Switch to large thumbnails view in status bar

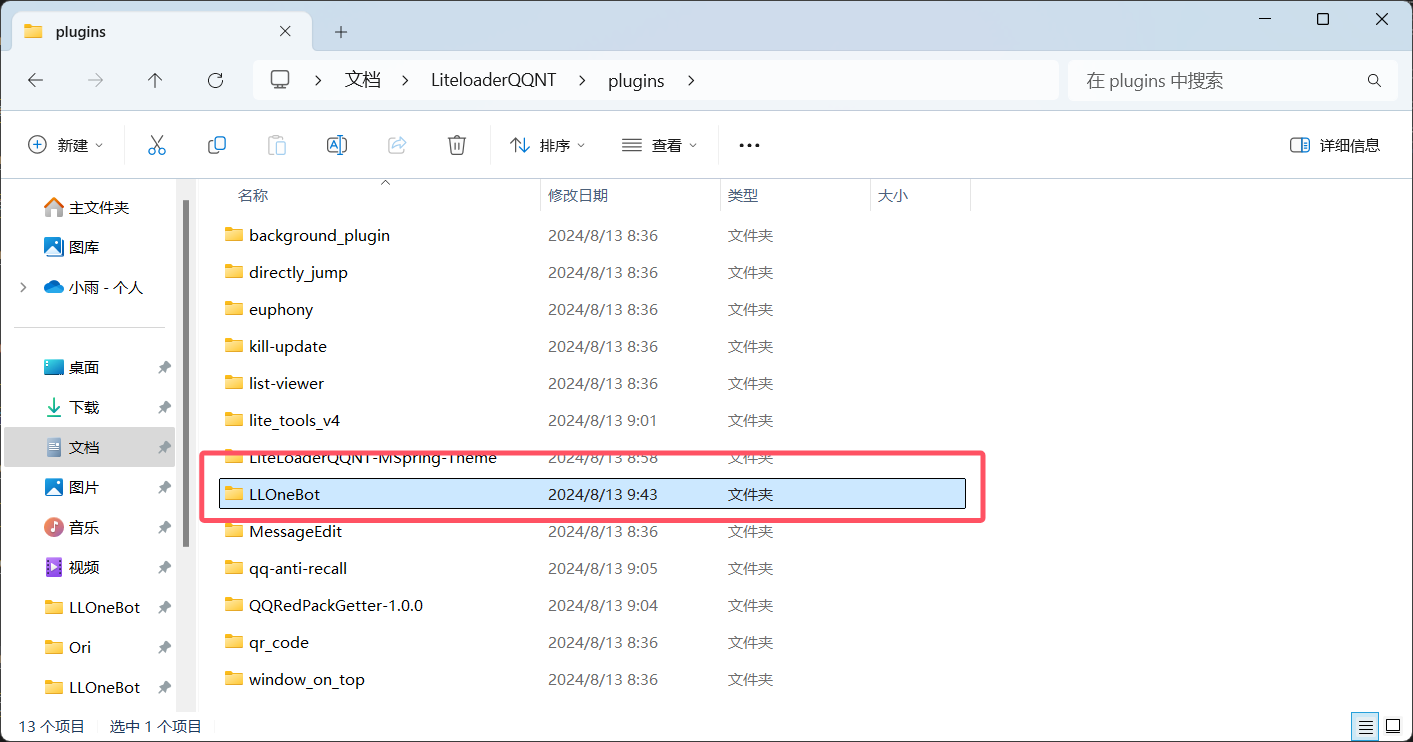pyautogui.click(x=1392, y=726)
